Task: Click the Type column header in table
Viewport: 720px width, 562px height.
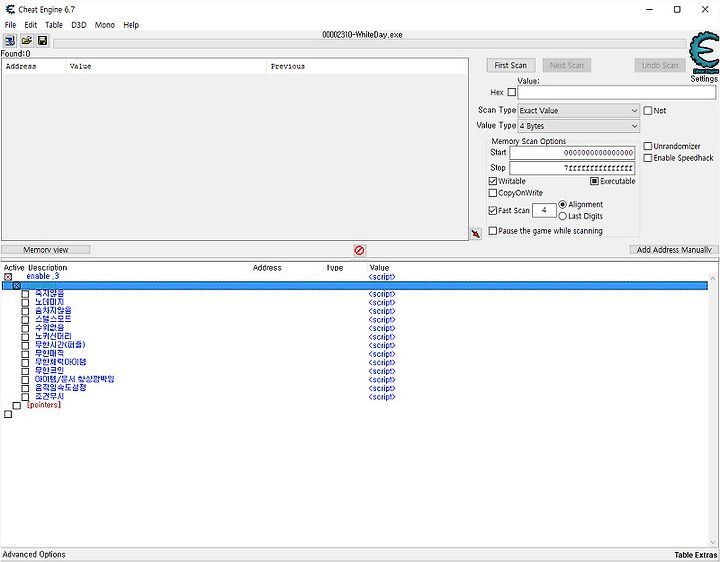Action: coord(335,268)
